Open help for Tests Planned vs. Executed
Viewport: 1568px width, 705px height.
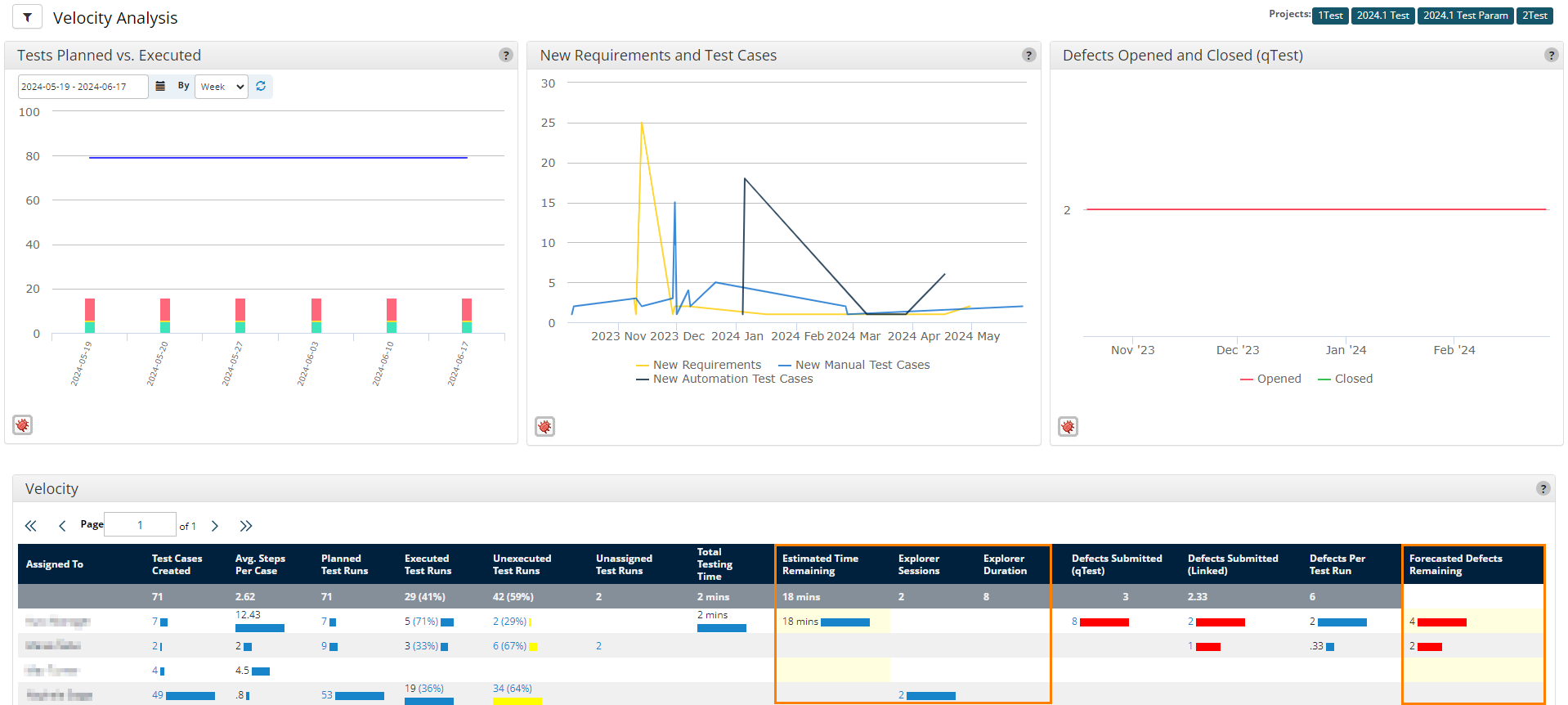(506, 55)
